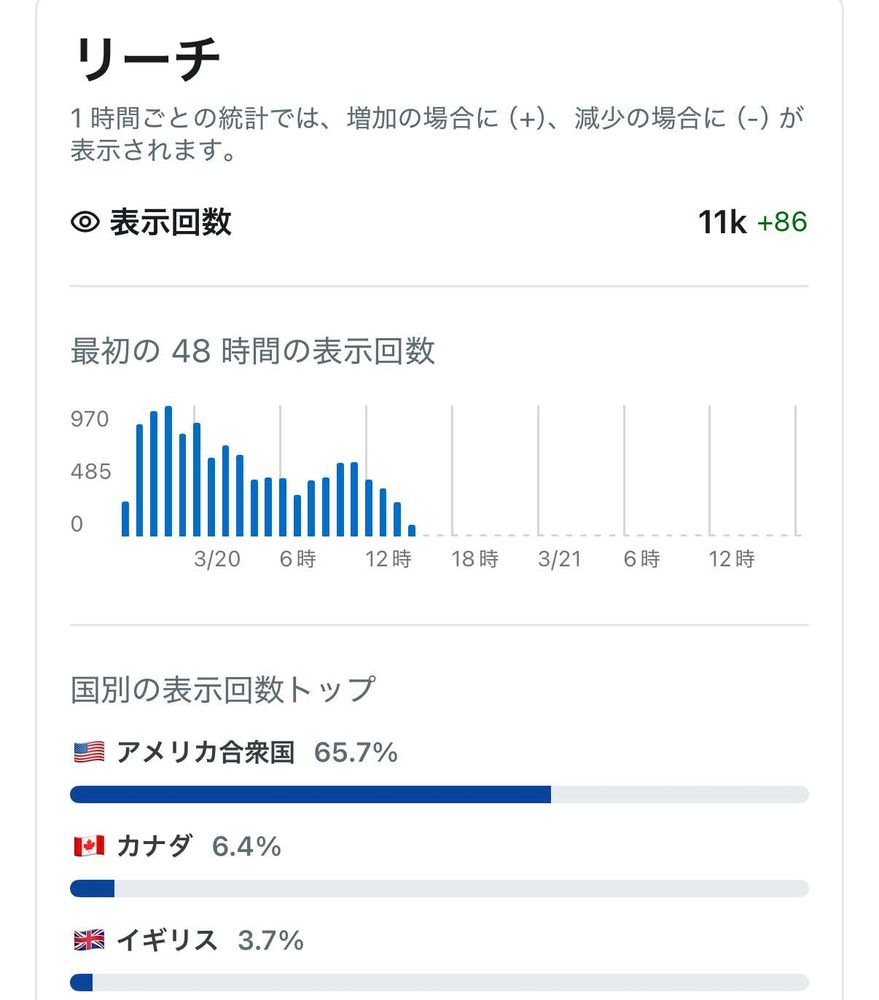Select the 表示回数 label
The width and height of the screenshot is (879, 1000).
tap(170, 222)
